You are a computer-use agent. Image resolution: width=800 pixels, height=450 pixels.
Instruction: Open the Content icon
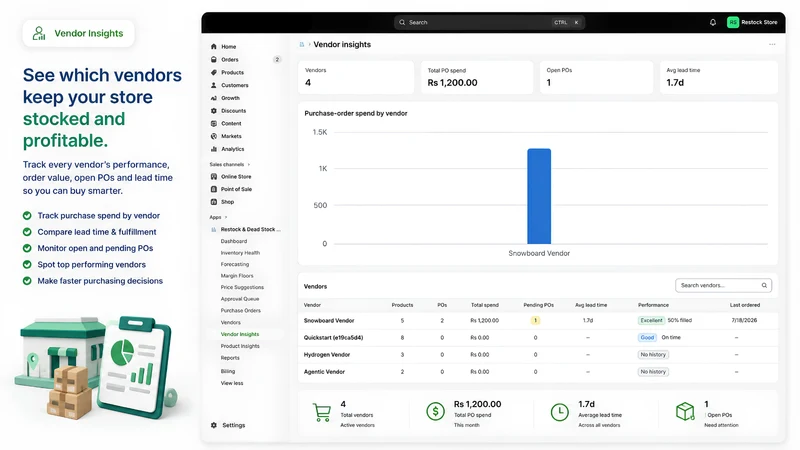click(214, 123)
